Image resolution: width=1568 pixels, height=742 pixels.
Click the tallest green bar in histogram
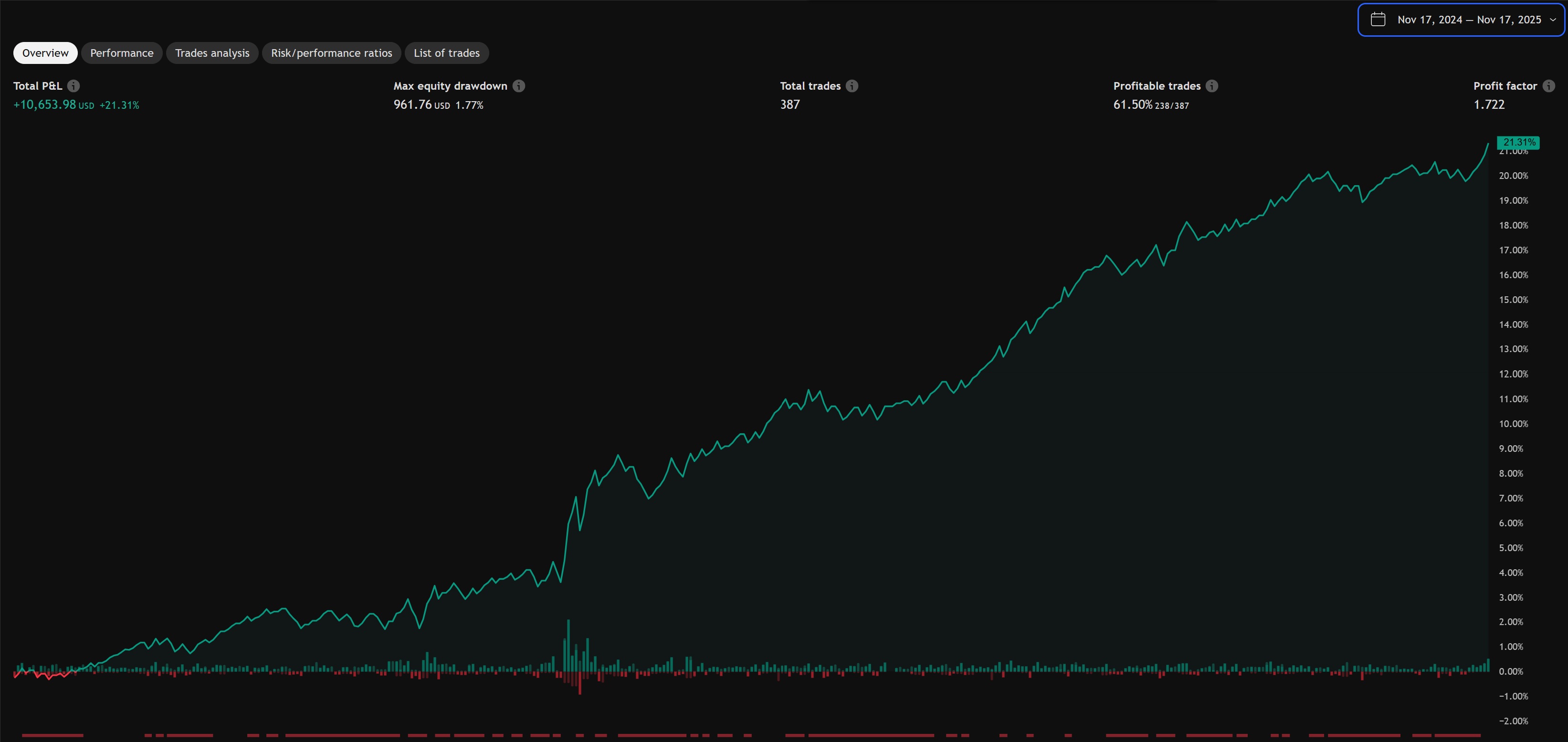point(568,645)
